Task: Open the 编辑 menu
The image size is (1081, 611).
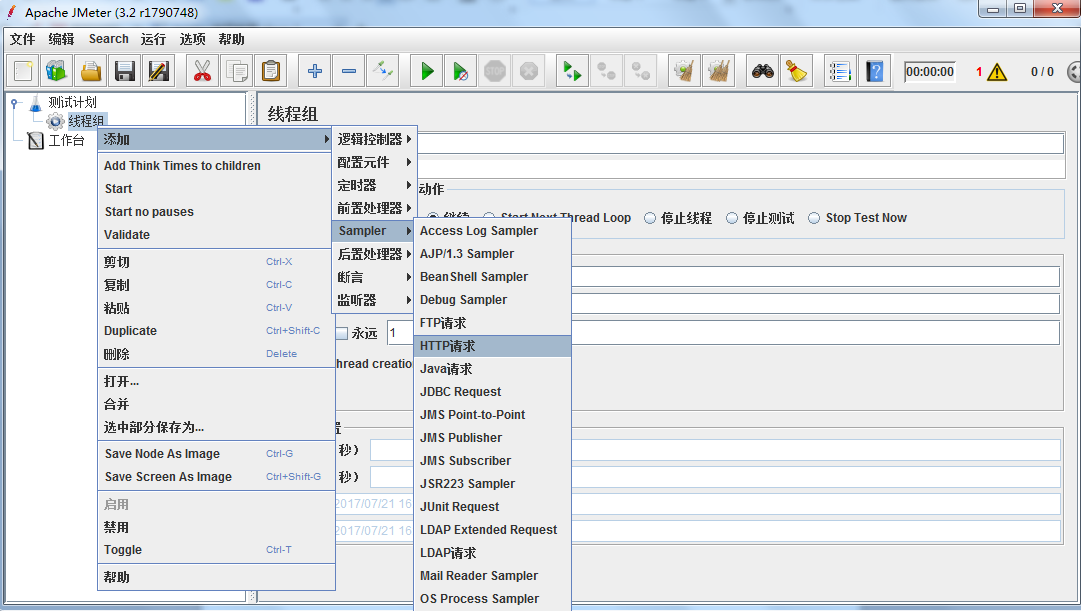Action: click(x=61, y=39)
